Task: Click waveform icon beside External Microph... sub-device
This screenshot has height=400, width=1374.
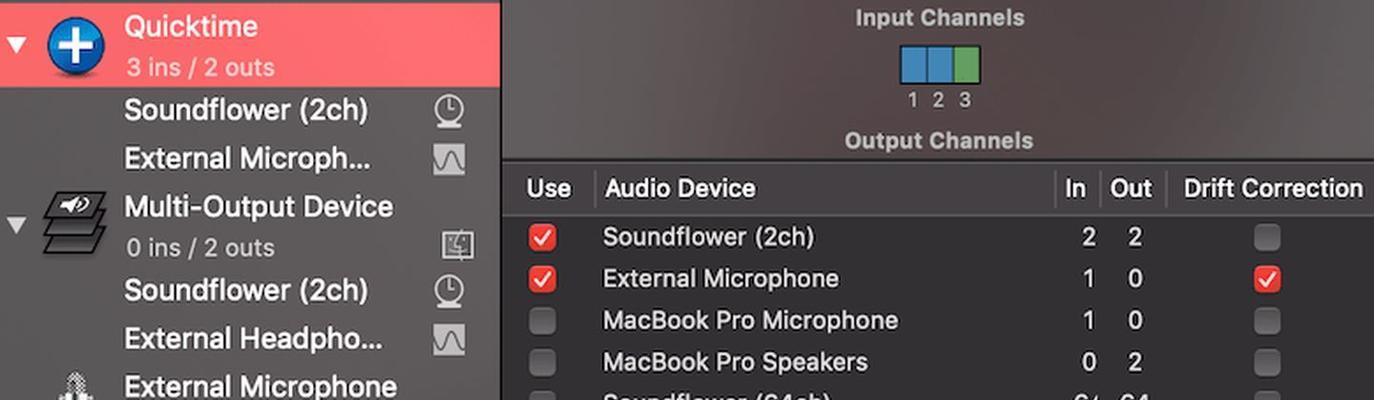Action: coord(449,160)
